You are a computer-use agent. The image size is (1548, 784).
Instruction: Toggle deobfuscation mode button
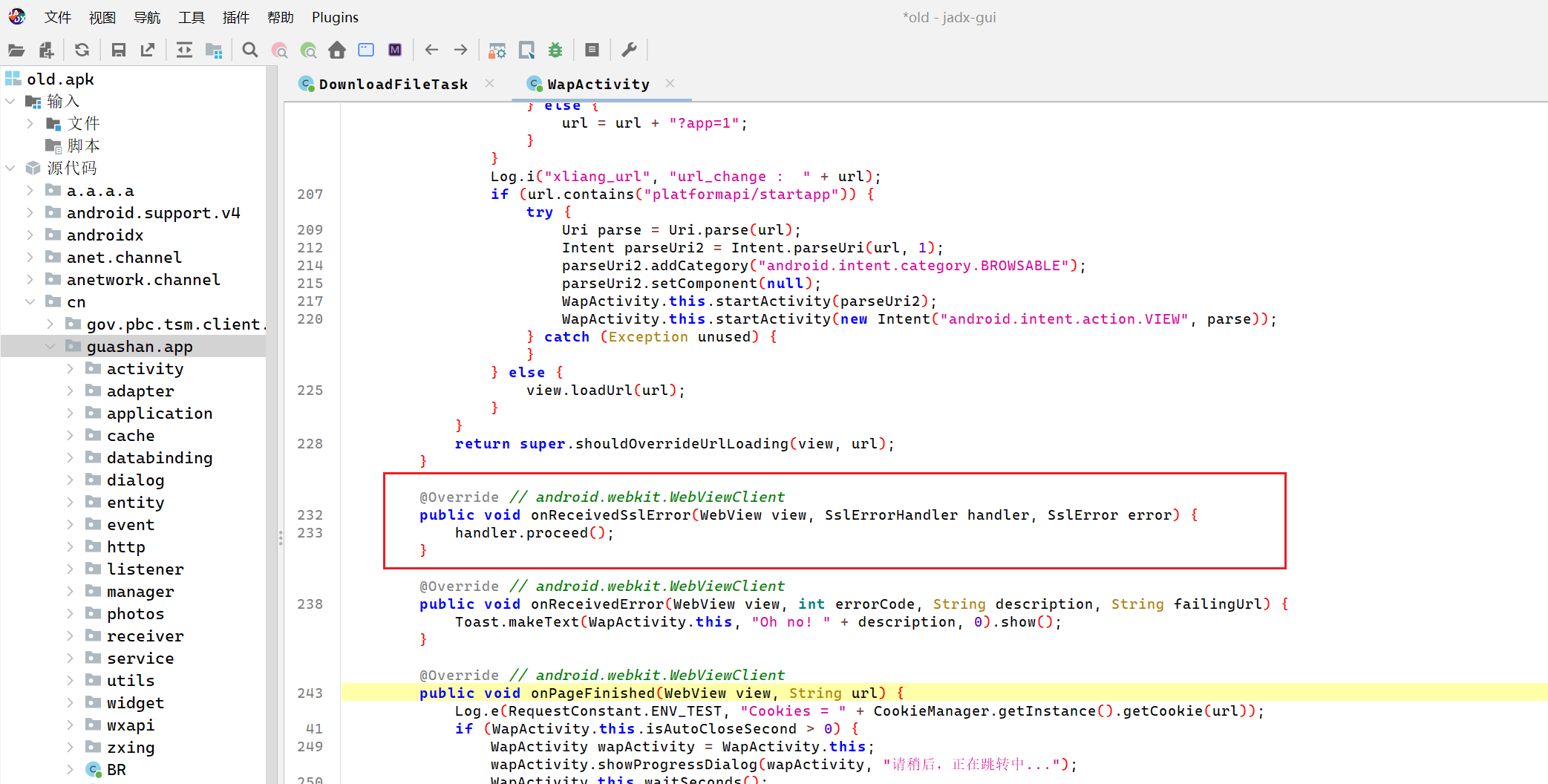[x=497, y=50]
